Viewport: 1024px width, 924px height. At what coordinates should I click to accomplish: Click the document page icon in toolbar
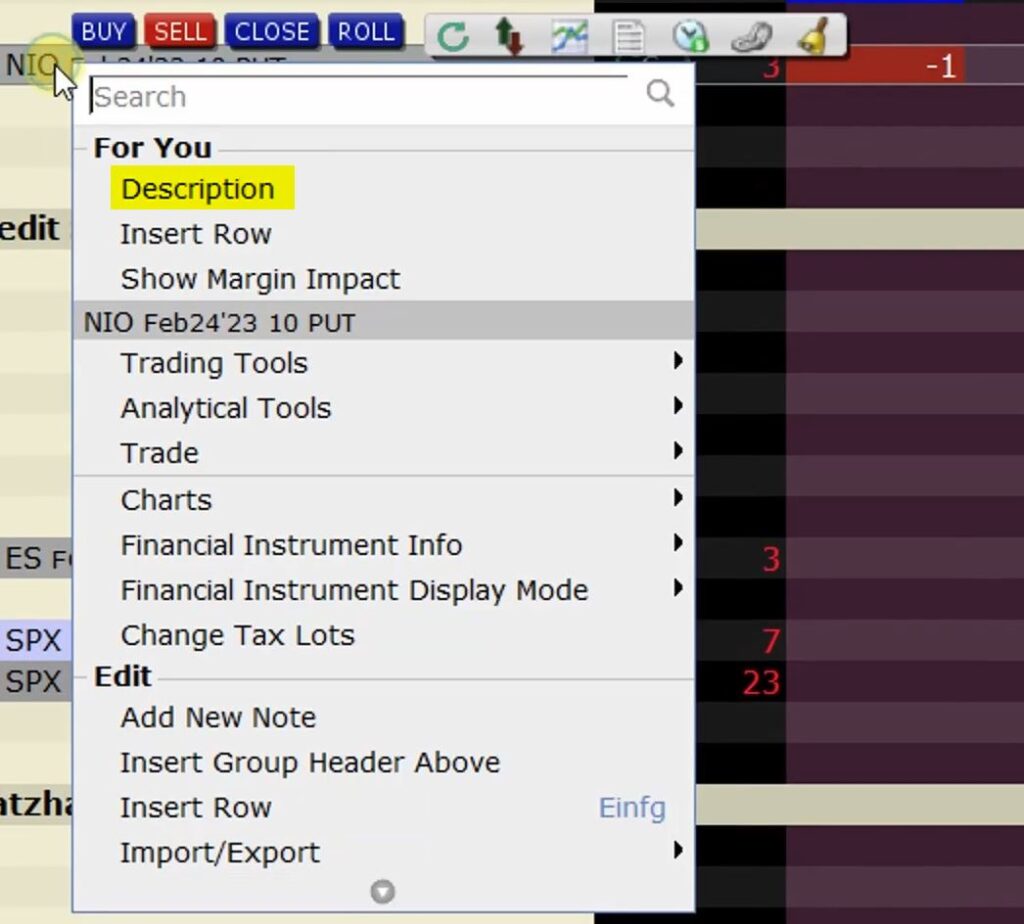628,37
